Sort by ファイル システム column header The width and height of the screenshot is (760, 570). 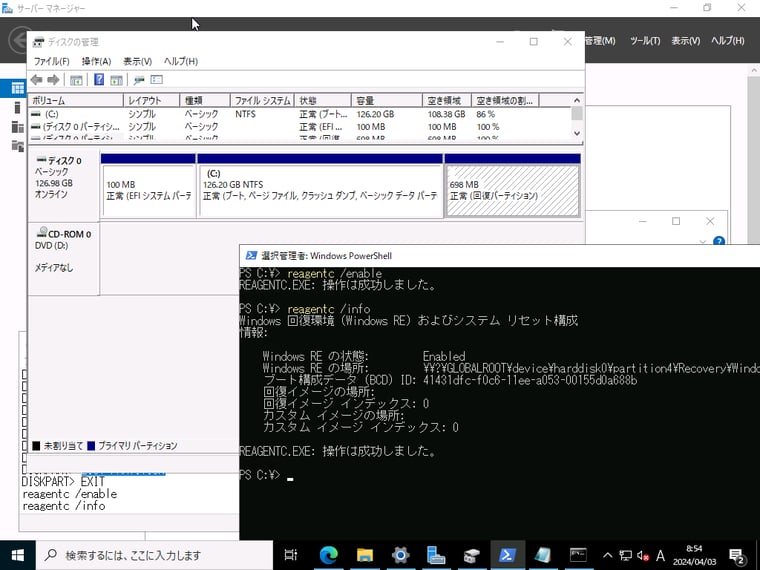click(x=262, y=100)
